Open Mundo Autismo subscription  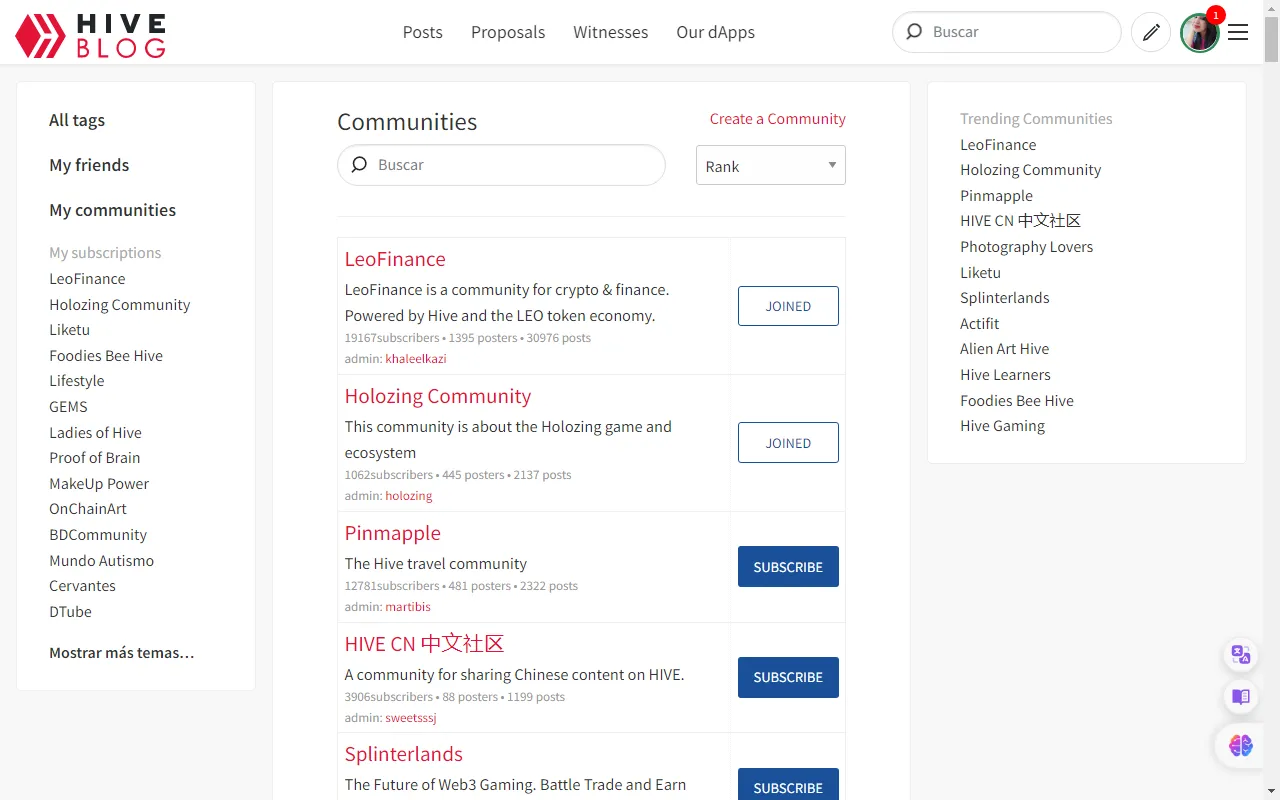point(102,561)
